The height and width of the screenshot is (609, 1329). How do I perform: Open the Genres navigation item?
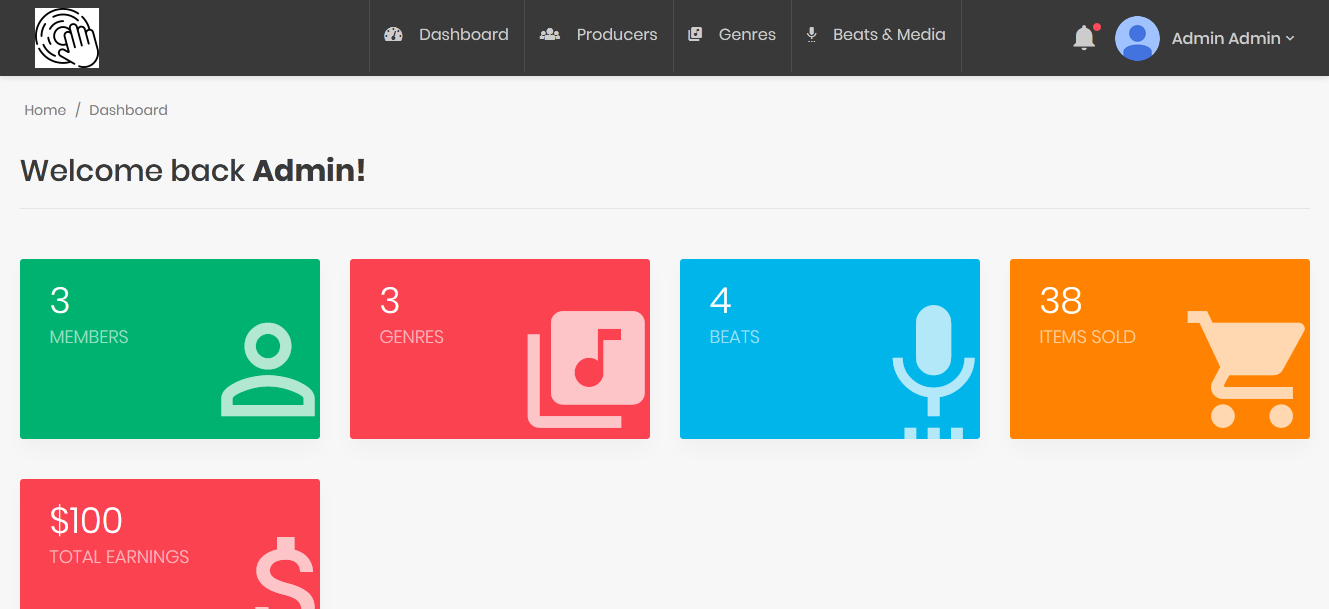[746, 35]
